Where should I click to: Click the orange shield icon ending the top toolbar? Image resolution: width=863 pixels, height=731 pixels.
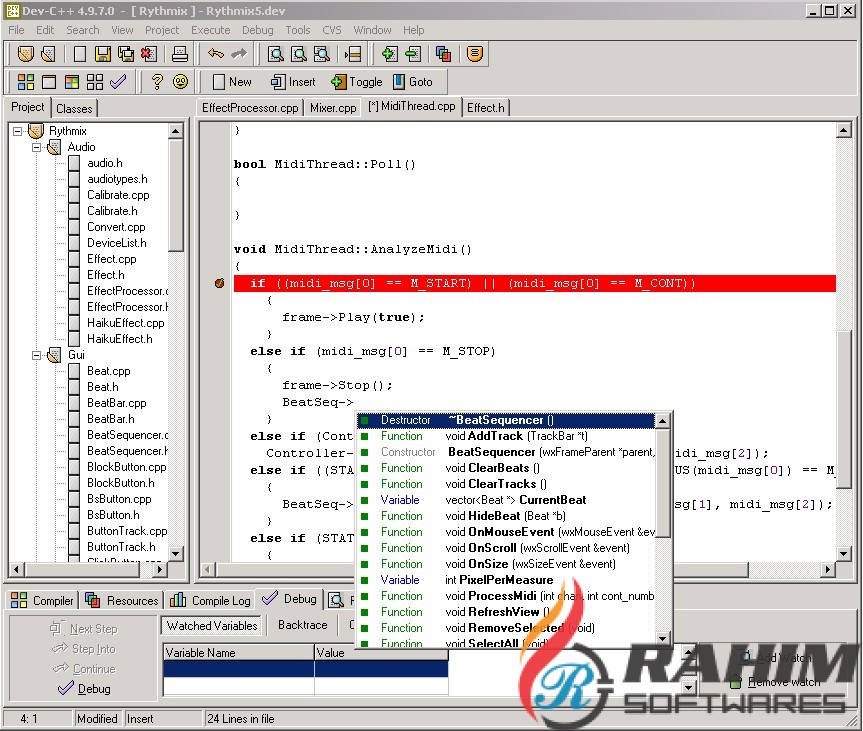coord(474,54)
